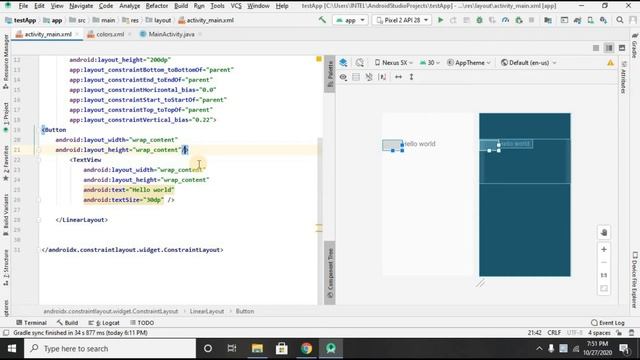Click Button in the breadcrumb bar
The height and width of the screenshot is (360, 640).
coord(244,311)
